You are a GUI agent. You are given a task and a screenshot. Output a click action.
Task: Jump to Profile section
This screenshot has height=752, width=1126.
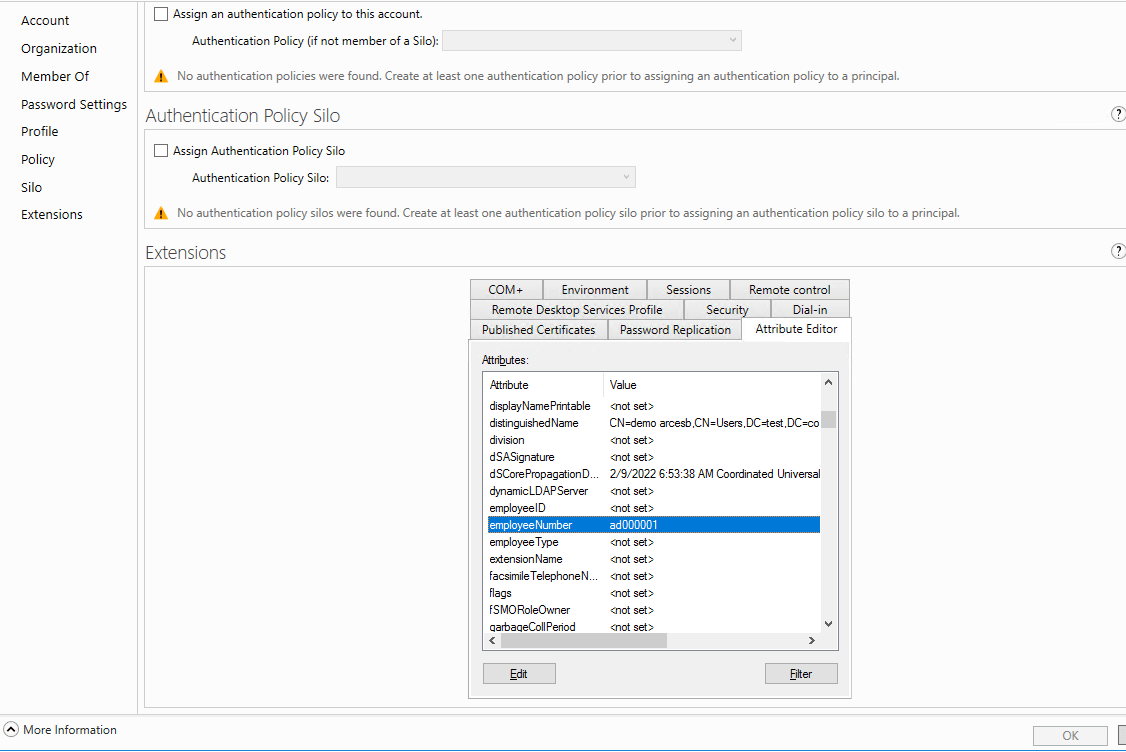39,131
